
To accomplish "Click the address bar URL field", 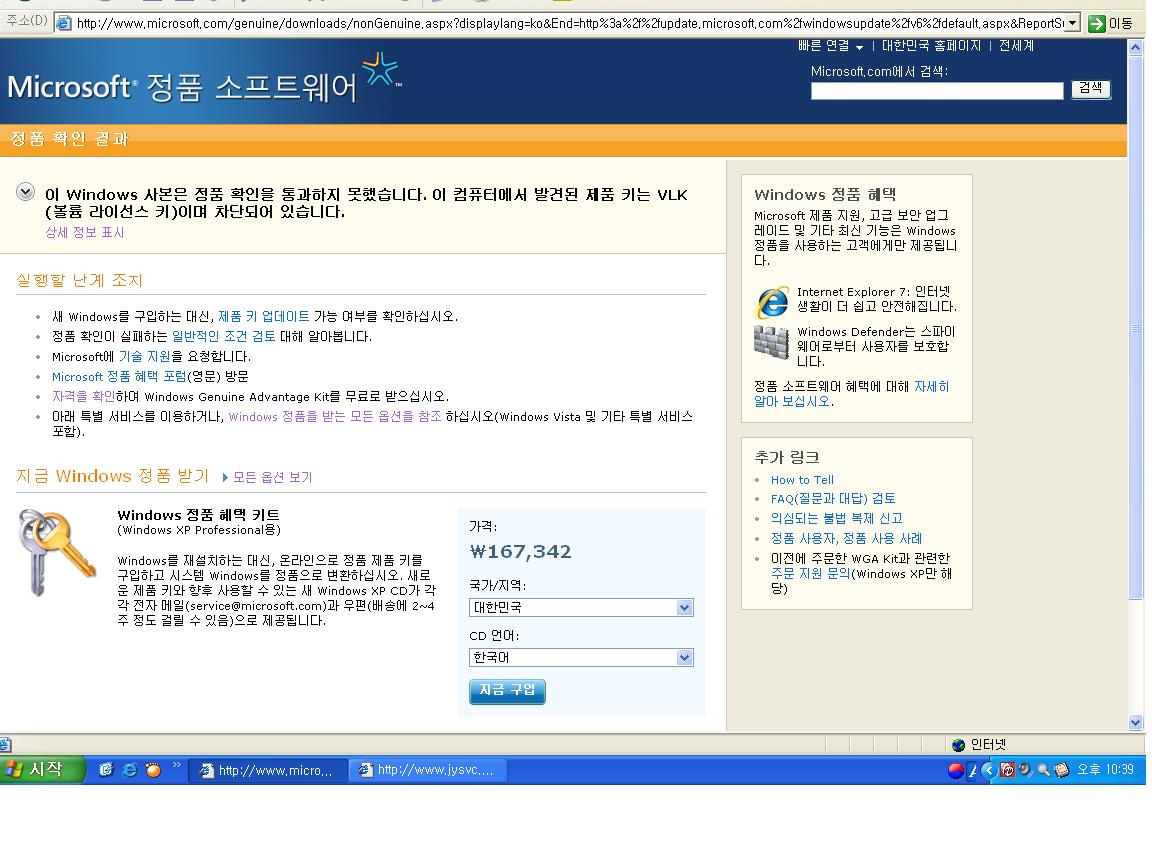I will (x=568, y=23).
